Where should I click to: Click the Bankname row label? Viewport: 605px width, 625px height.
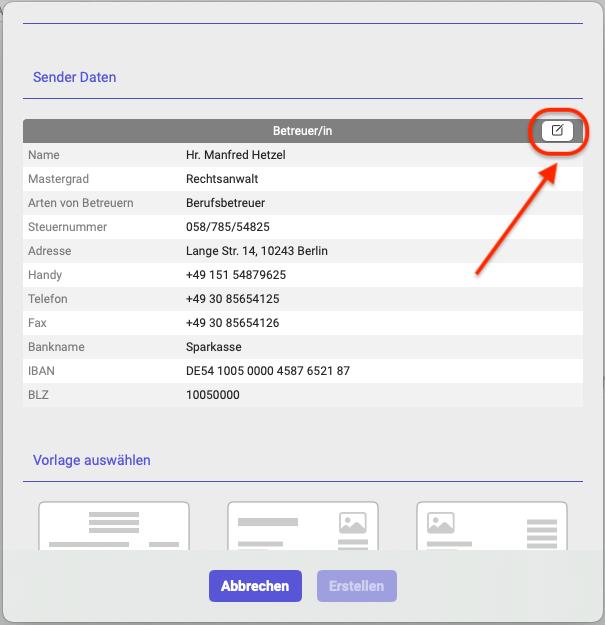(56, 347)
